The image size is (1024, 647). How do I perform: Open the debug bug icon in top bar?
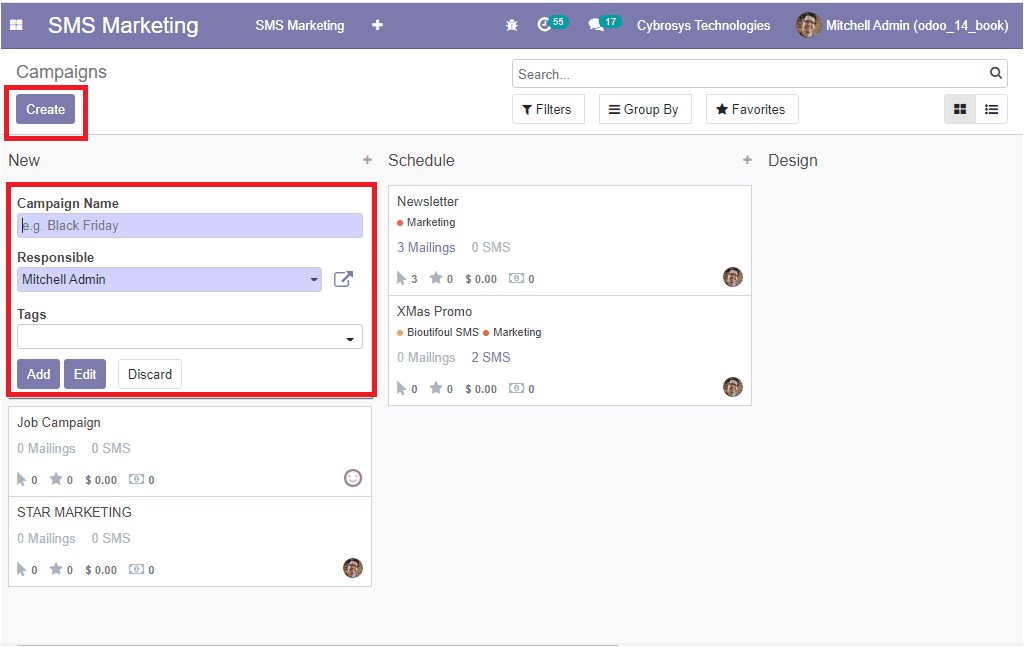[512, 25]
